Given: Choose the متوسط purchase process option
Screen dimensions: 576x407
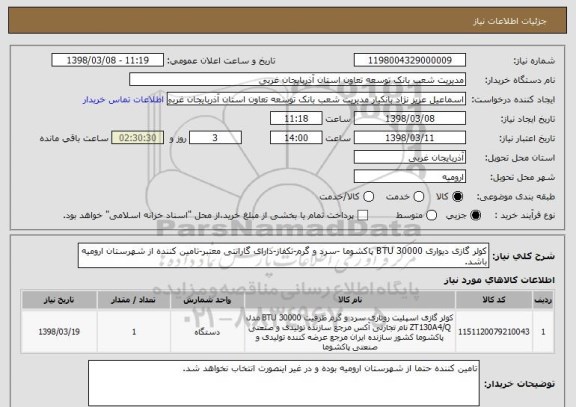Looking at the screenshot, I should point(431,216).
